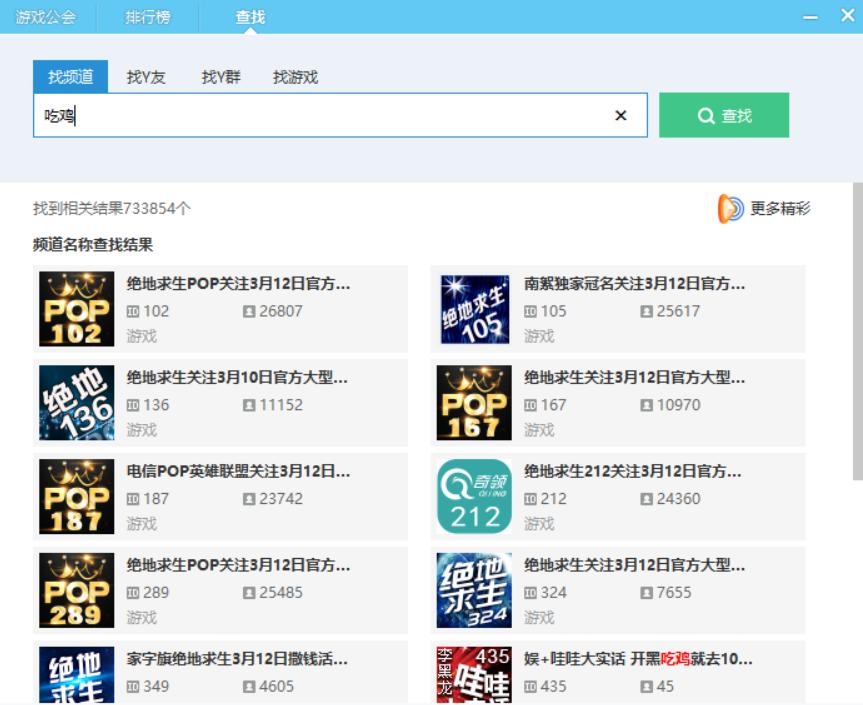This screenshot has height=705, width=863.
Task: Click the POP 102 channel icon
Action: pyautogui.click(x=76, y=309)
